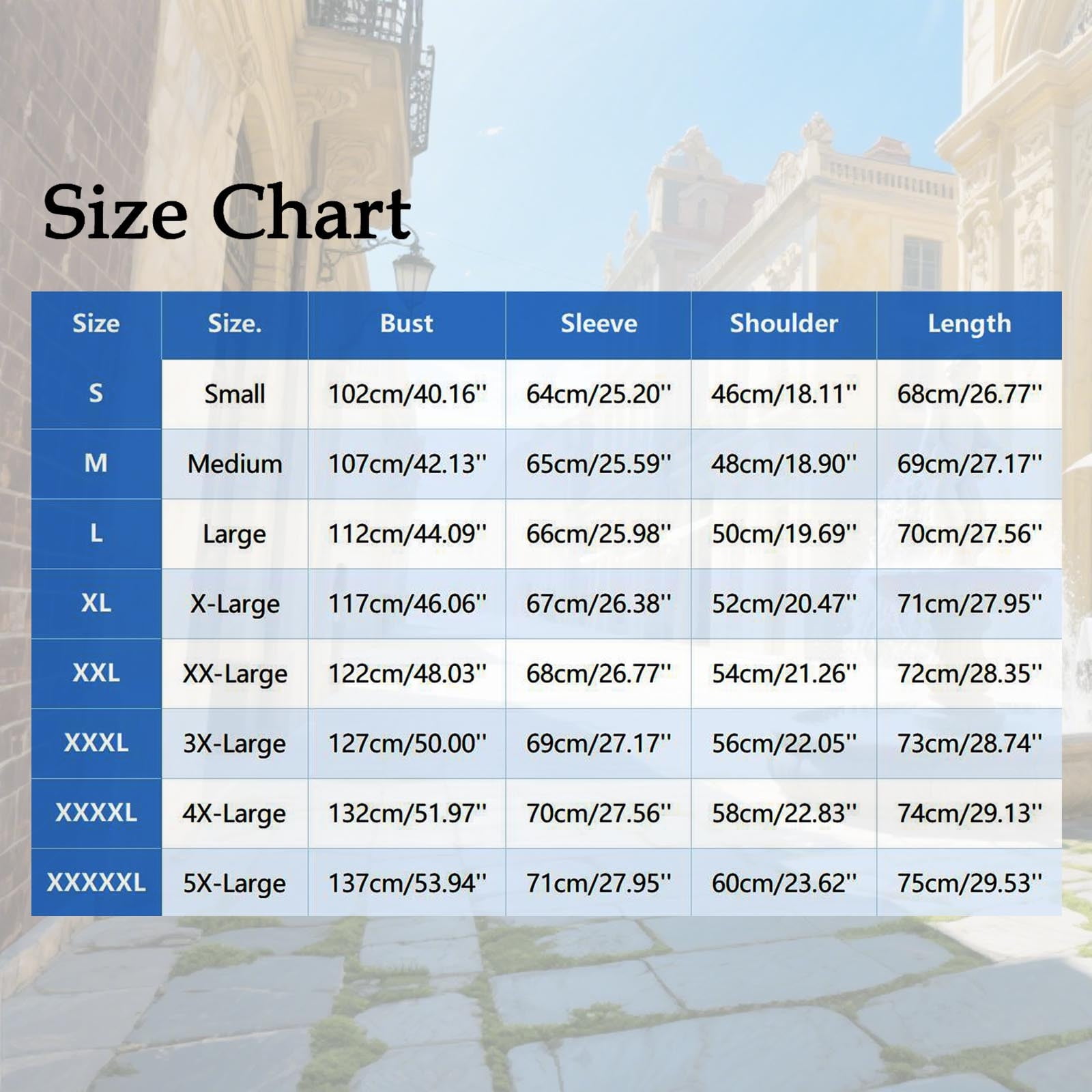The image size is (1092, 1092).
Task: Select the 'Length' column header
Action: click(x=969, y=324)
